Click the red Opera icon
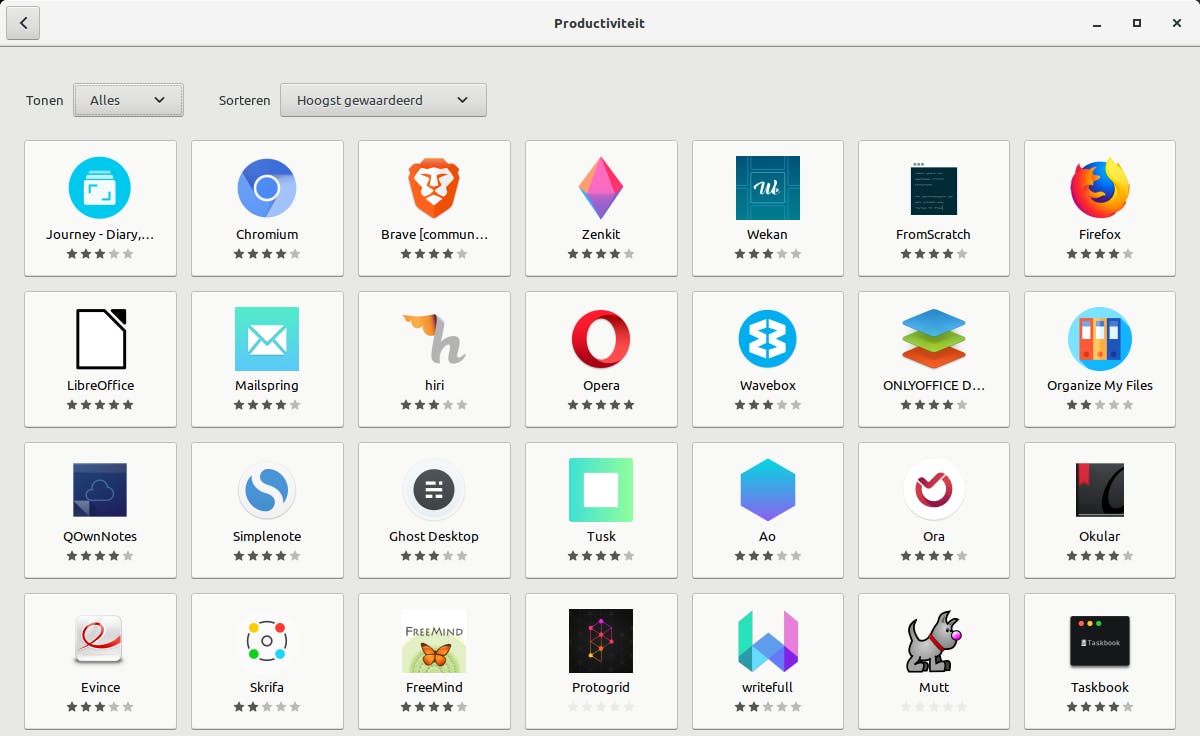Image resolution: width=1200 pixels, height=736 pixels. pos(601,339)
